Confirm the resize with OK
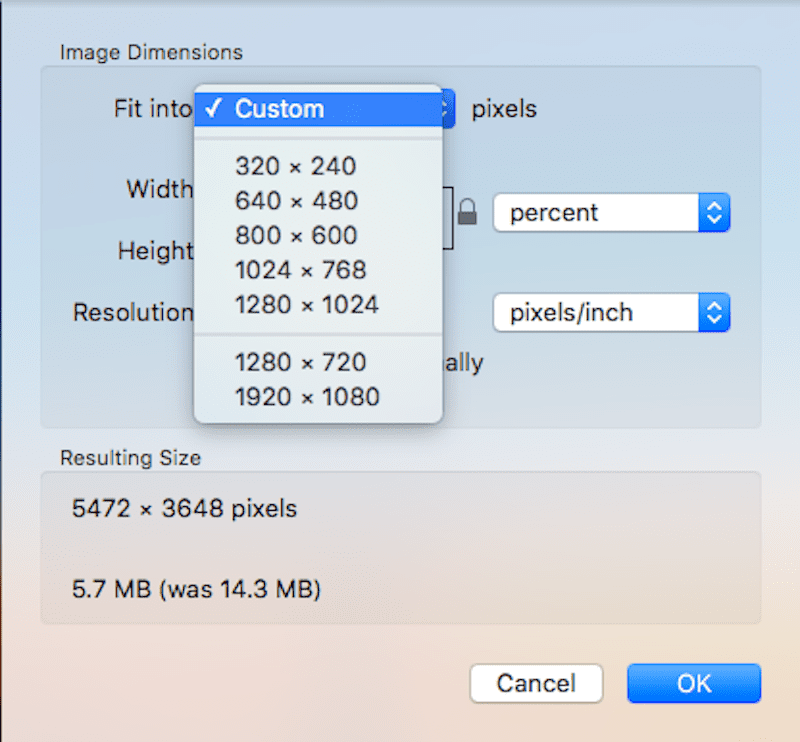The width and height of the screenshot is (800, 742). pos(694,684)
